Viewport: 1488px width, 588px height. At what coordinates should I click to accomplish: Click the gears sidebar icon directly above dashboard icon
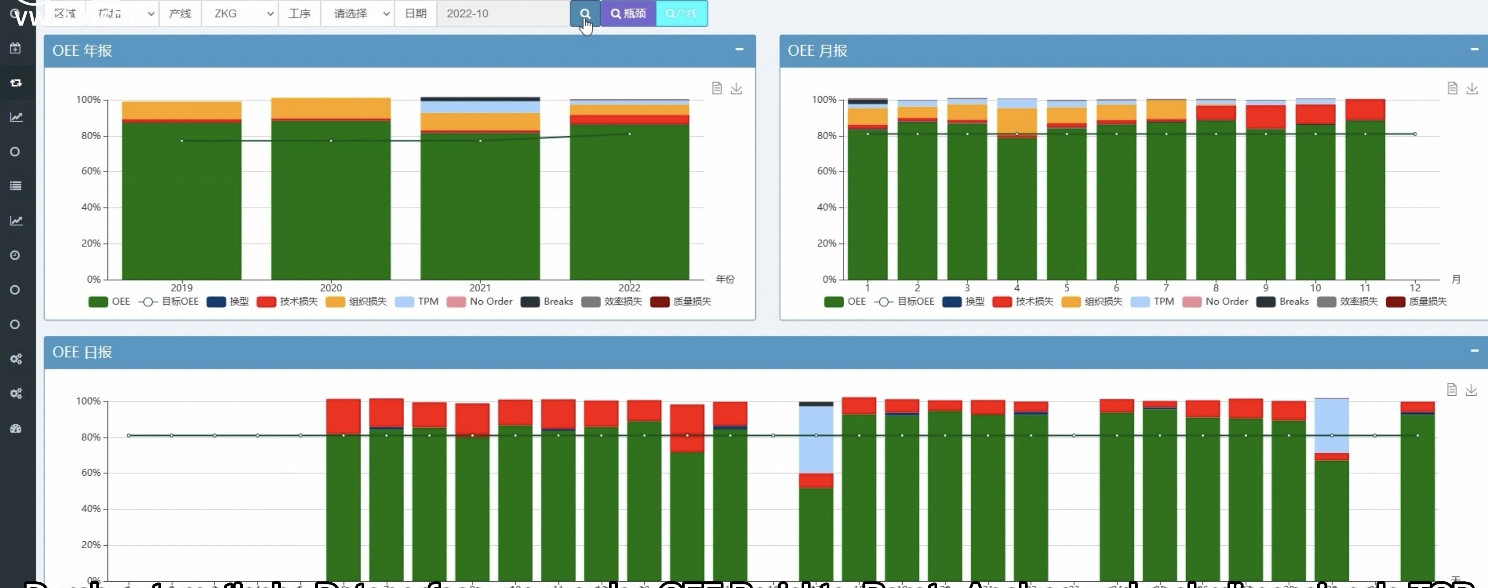pos(15,394)
